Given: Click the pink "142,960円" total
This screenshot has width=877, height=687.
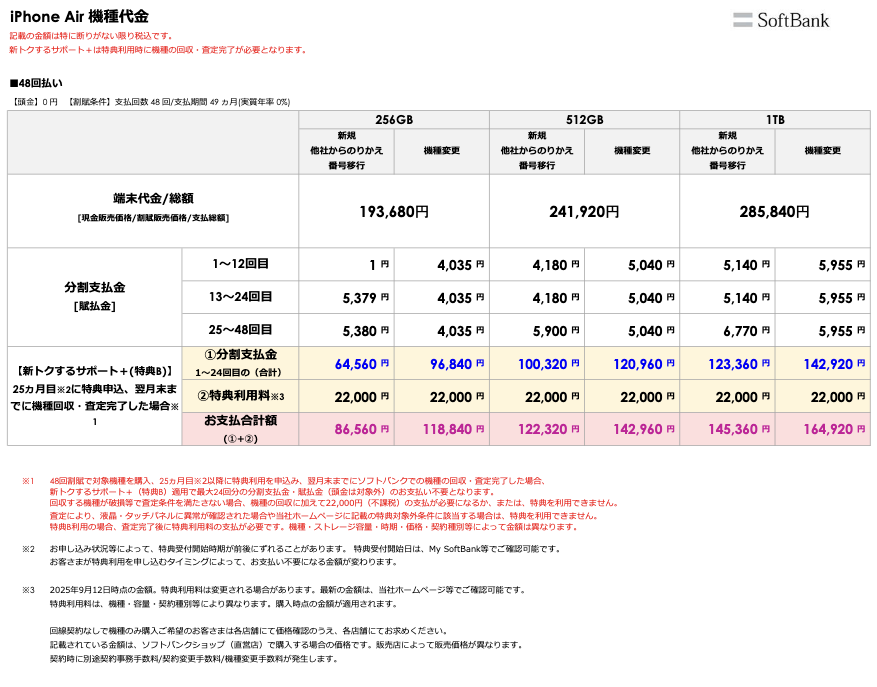Looking at the screenshot, I should [x=644, y=429].
